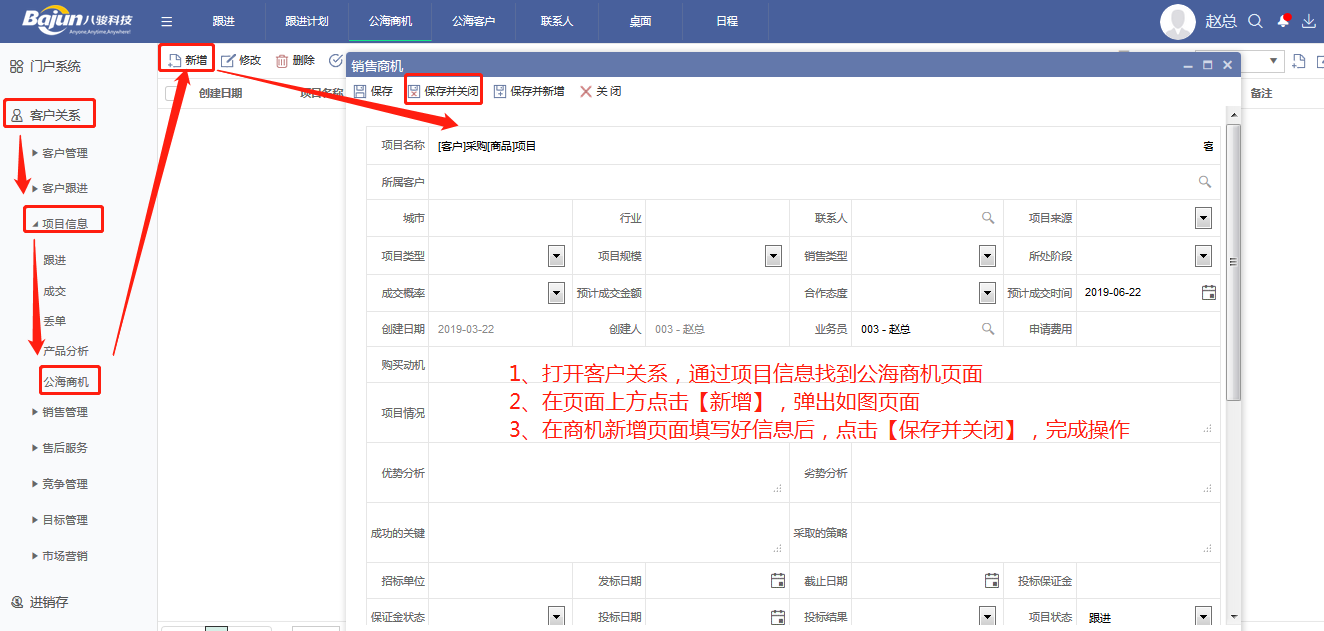This screenshot has height=631, width=1324.
Task: Click the calendar icon for 预计成交时间
Action: [1208, 293]
